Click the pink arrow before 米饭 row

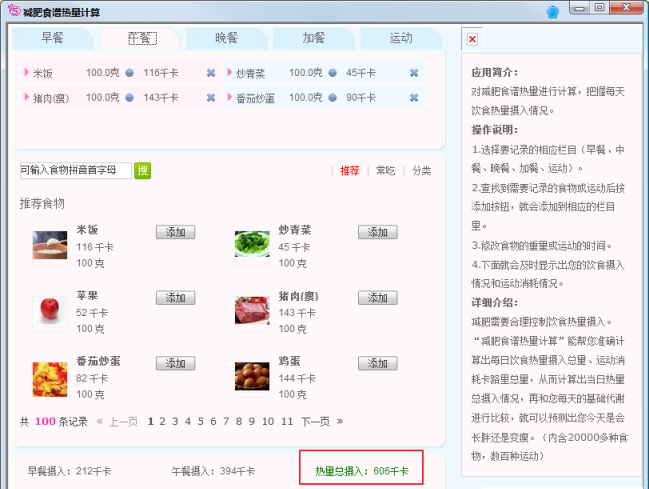pos(26,72)
